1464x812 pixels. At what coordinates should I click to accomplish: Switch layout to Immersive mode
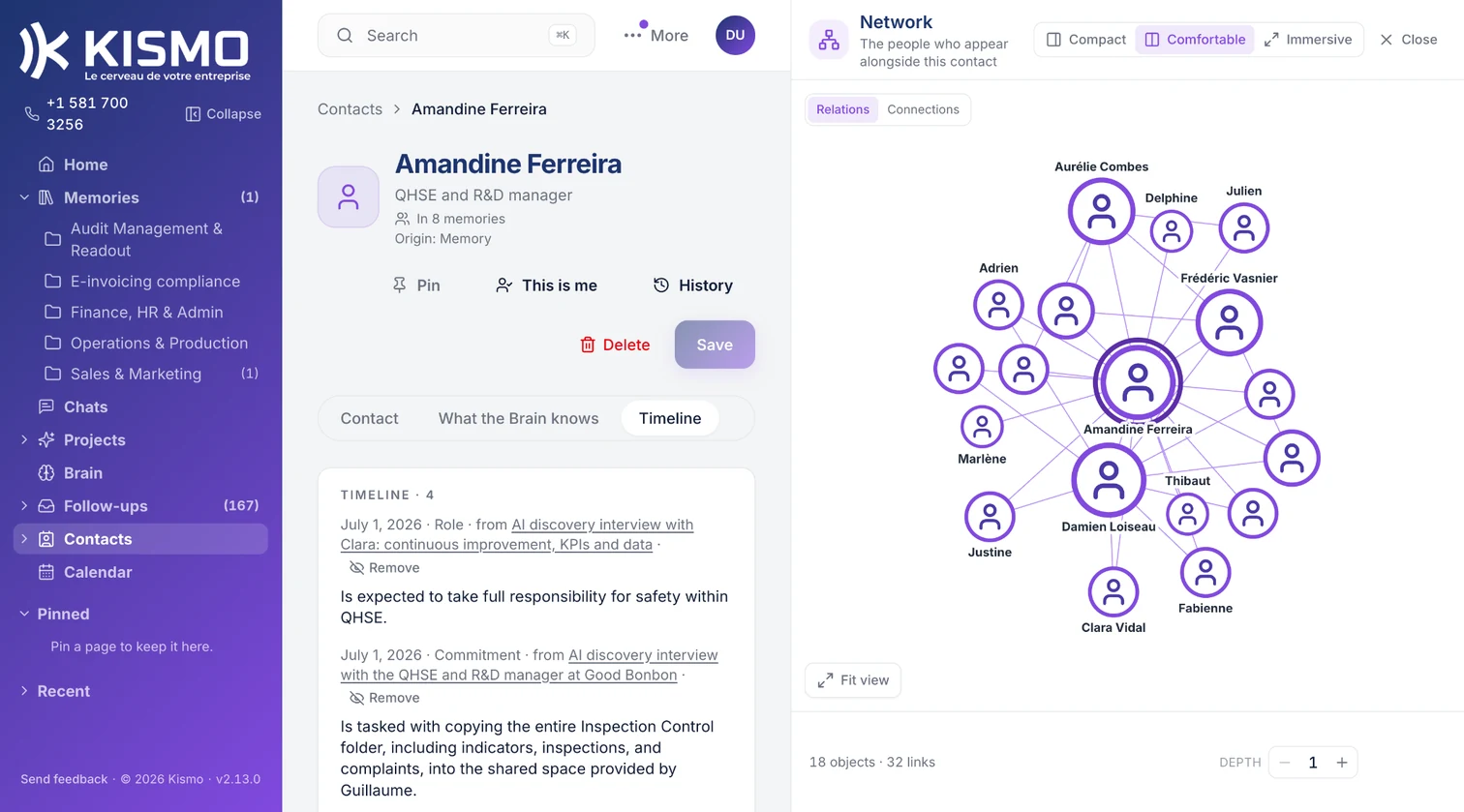coord(1308,40)
